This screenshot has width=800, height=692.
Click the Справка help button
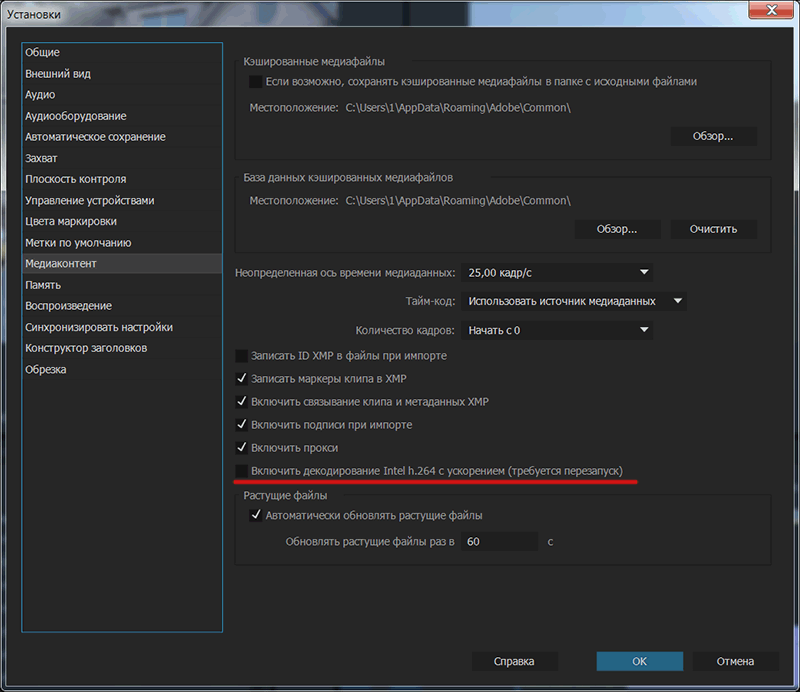click(514, 661)
